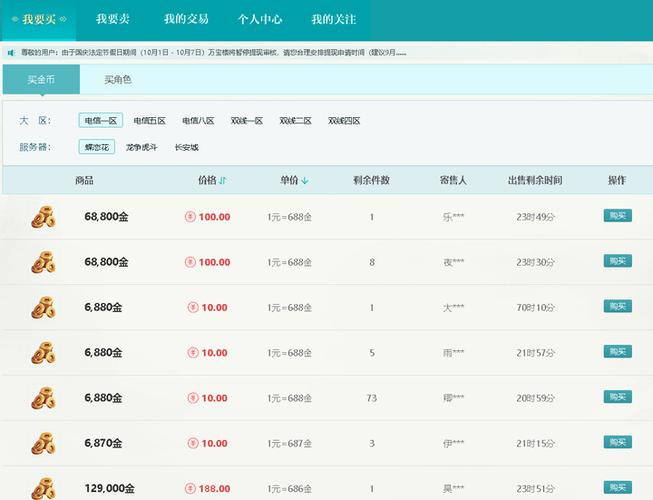Sort listings by 价格 column arrows
Viewport: 653px width, 500px height.
(x=222, y=180)
